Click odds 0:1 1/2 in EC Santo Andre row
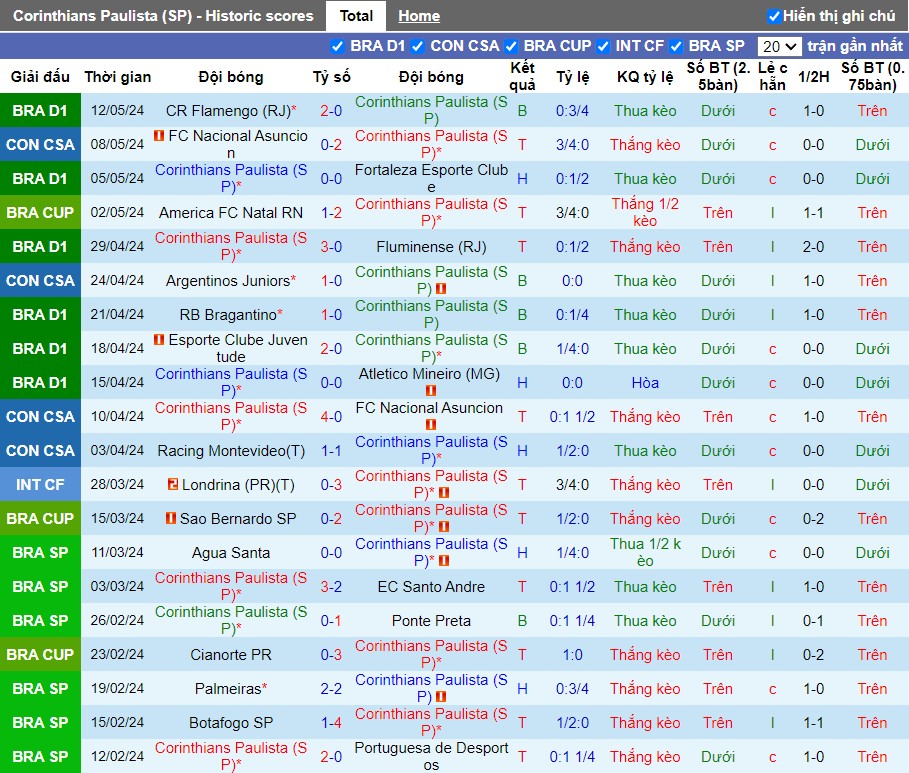Viewport: 909px width, 773px height. tap(572, 587)
